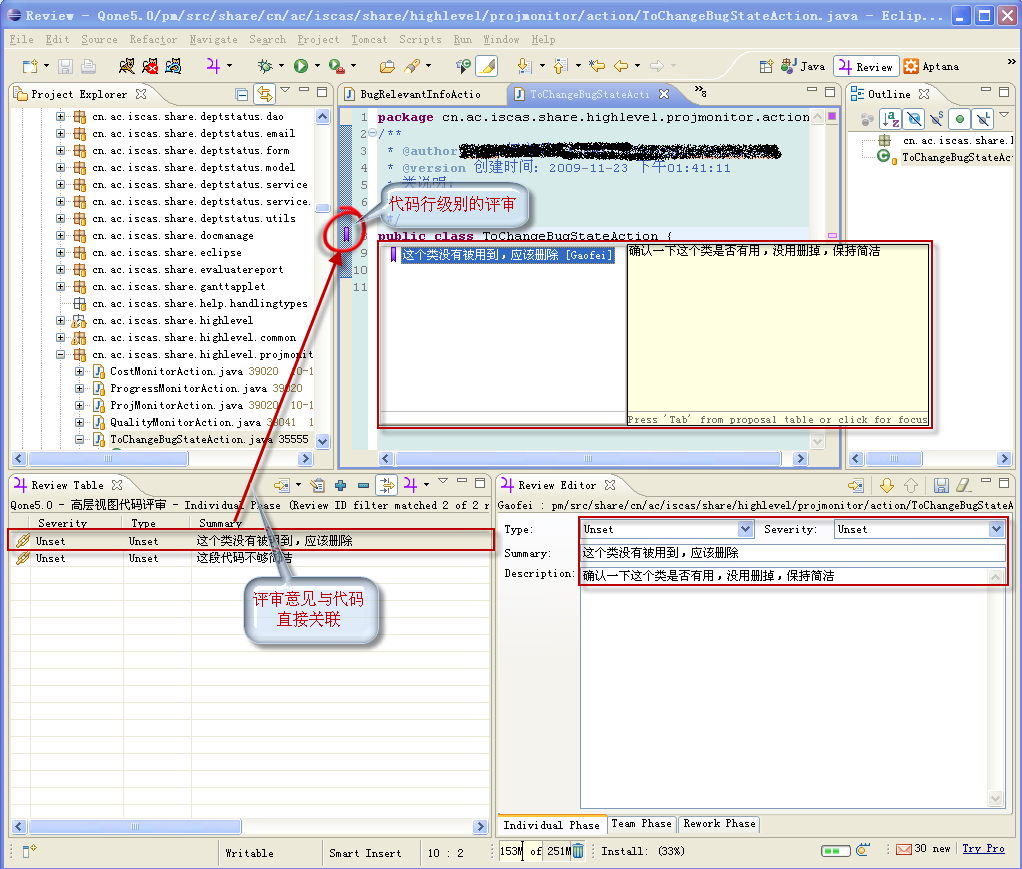Run the application with green Run icon
The width and height of the screenshot is (1022, 869).
pyautogui.click(x=301, y=66)
